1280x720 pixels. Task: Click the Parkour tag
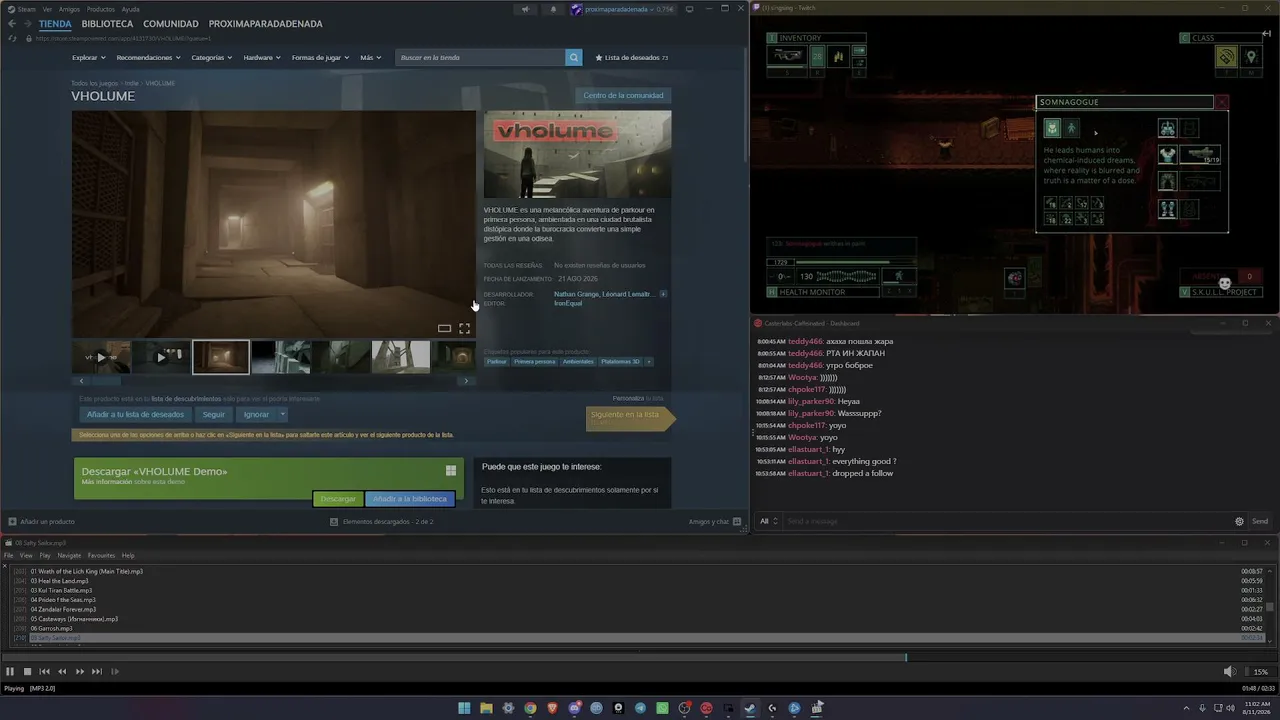click(497, 361)
